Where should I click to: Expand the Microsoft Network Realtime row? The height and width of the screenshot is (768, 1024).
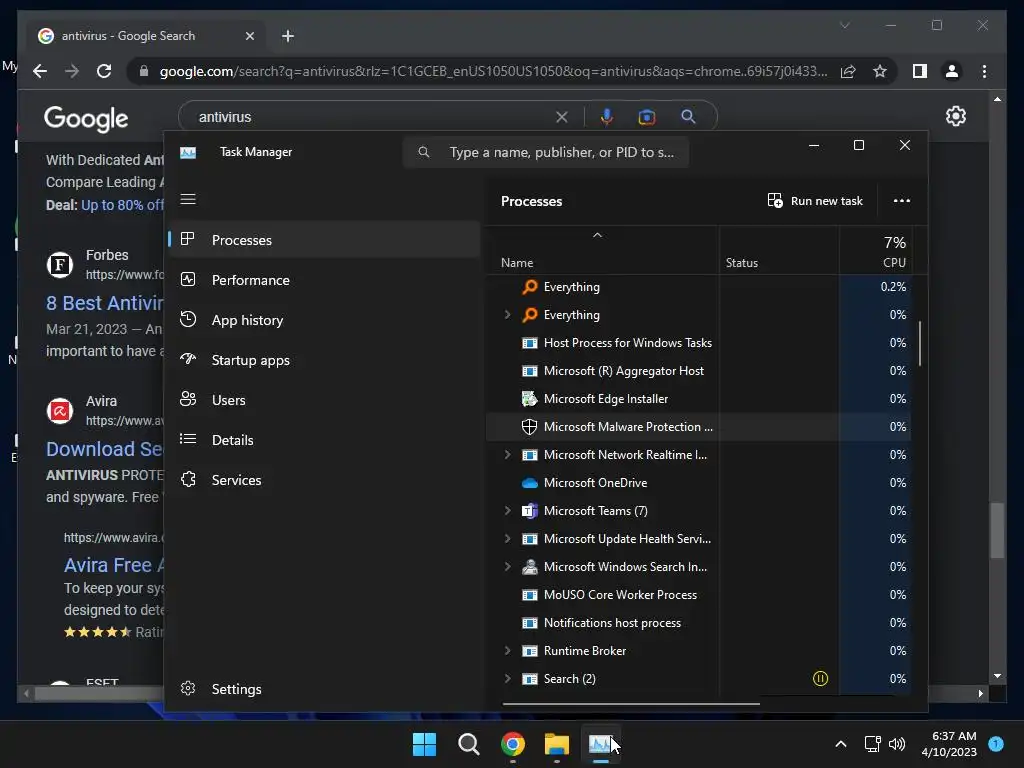tap(507, 455)
